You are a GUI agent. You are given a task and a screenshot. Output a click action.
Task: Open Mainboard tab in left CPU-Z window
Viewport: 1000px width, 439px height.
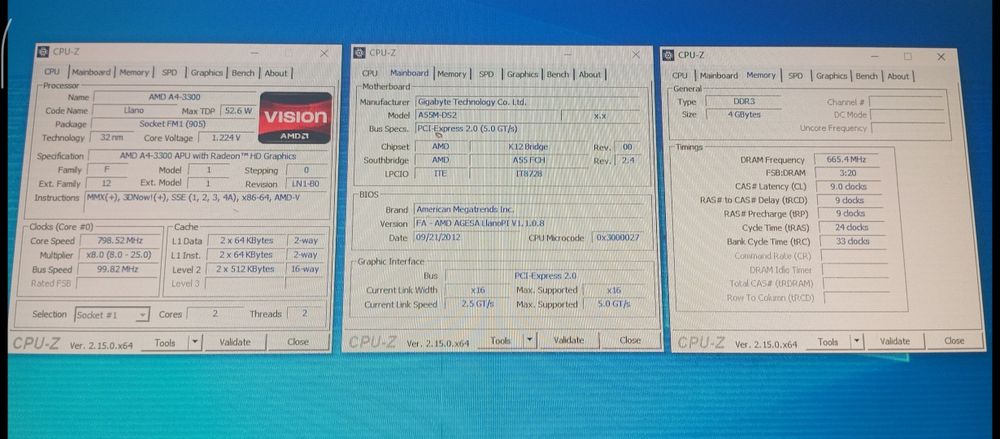[91, 73]
